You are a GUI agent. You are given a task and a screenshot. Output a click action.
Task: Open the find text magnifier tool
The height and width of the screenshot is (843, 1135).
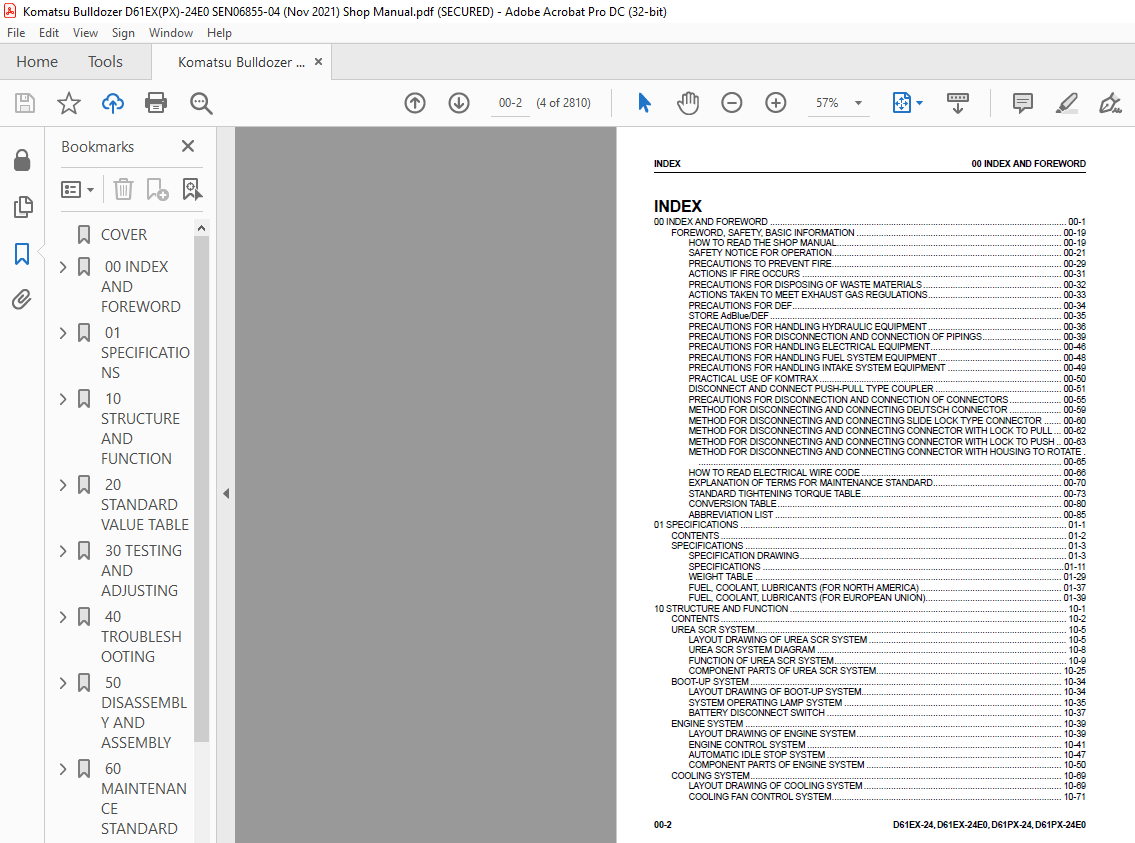click(x=201, y=103)
